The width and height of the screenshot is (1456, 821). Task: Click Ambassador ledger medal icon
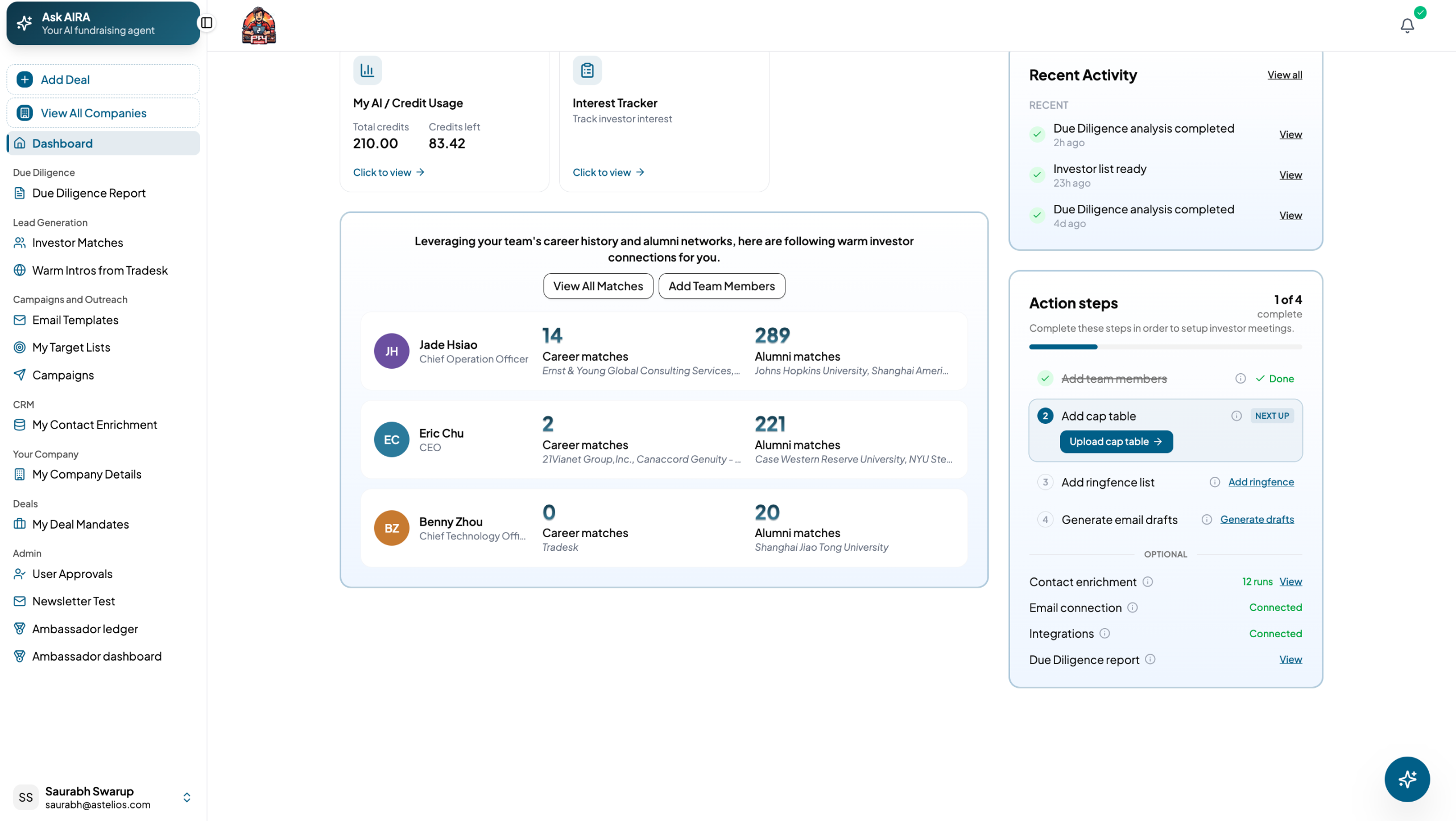(x=19, y=629)
